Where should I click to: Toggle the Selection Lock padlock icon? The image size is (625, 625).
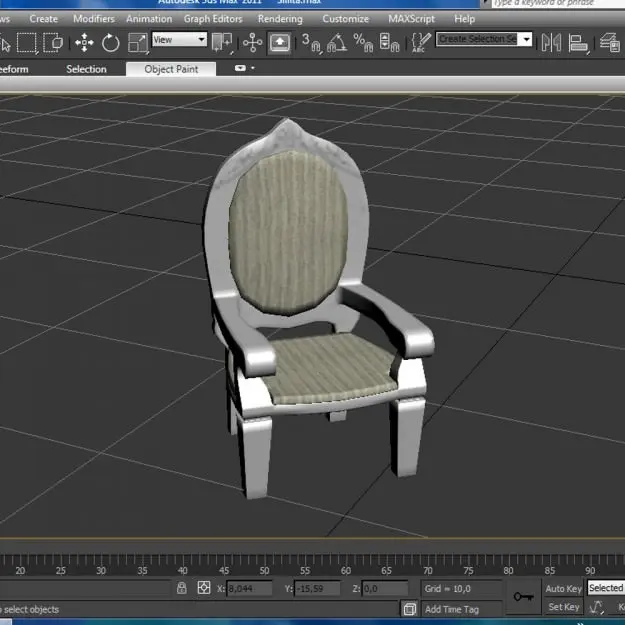coord(182,588)
